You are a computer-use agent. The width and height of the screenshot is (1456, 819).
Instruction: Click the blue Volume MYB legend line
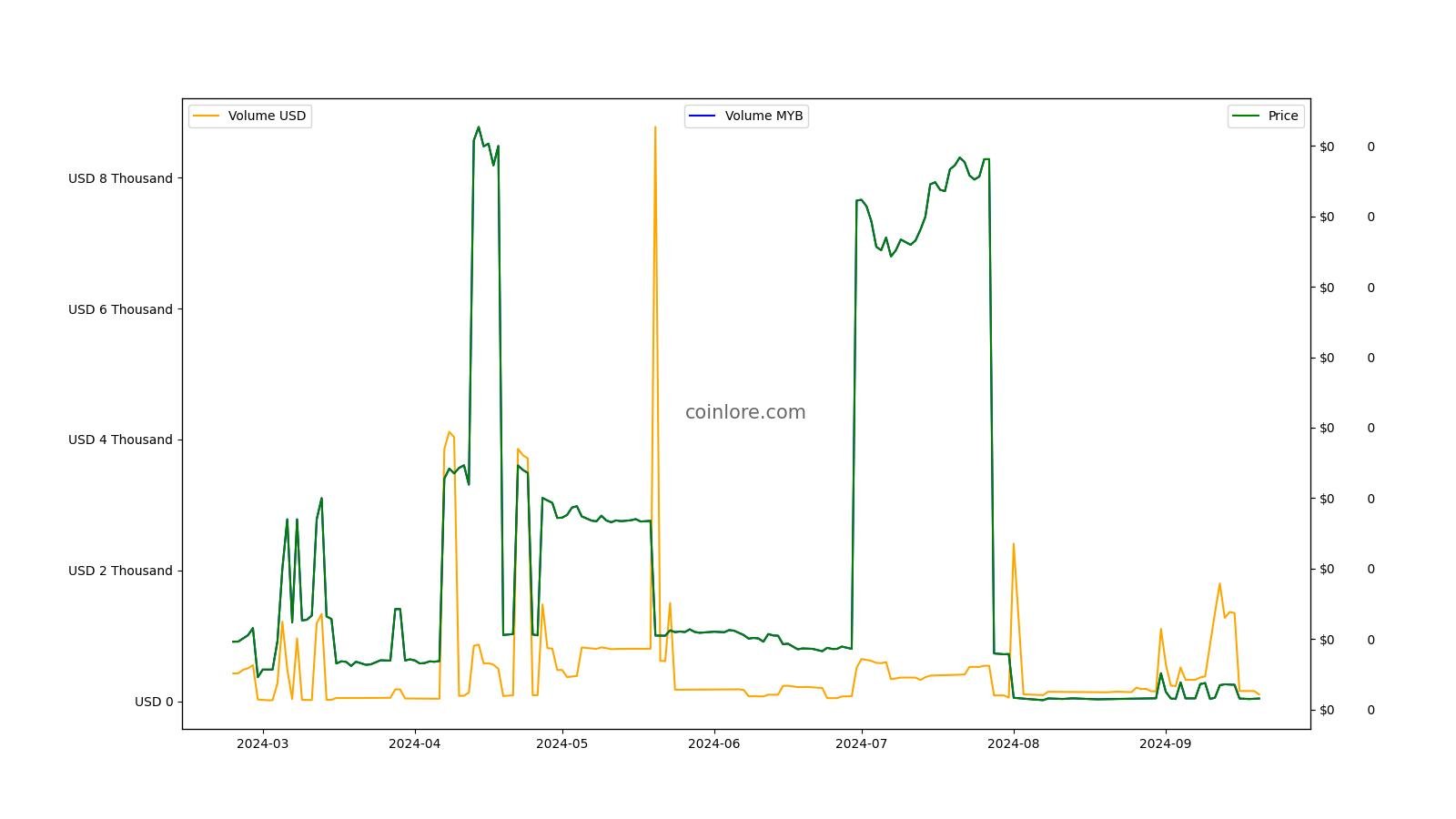(703, 116)
